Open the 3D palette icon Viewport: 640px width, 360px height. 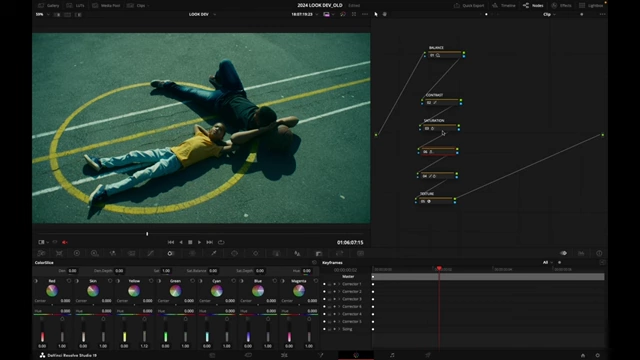(x=360, y=253)
